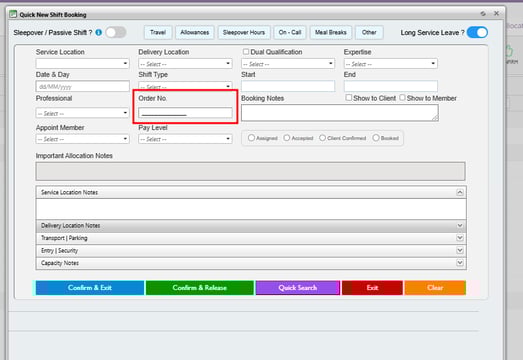Click the End time input field
Image resolution: width=523 pixels, height=360 pixels.
click(391, 86)
